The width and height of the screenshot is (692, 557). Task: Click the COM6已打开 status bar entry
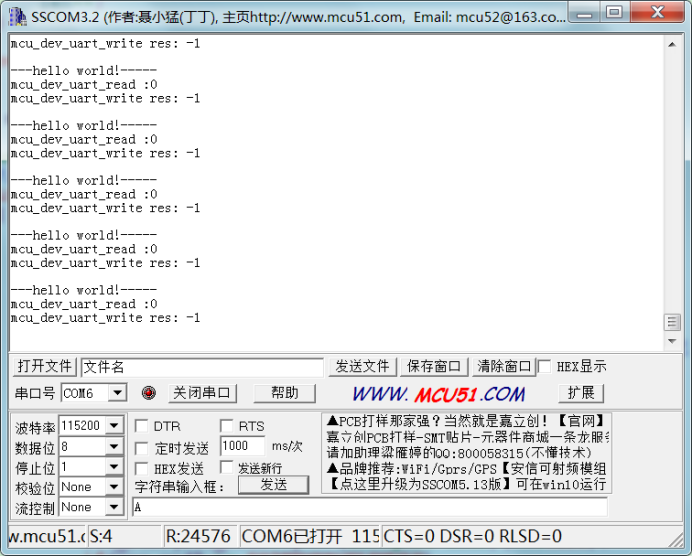tap(310, 536)
